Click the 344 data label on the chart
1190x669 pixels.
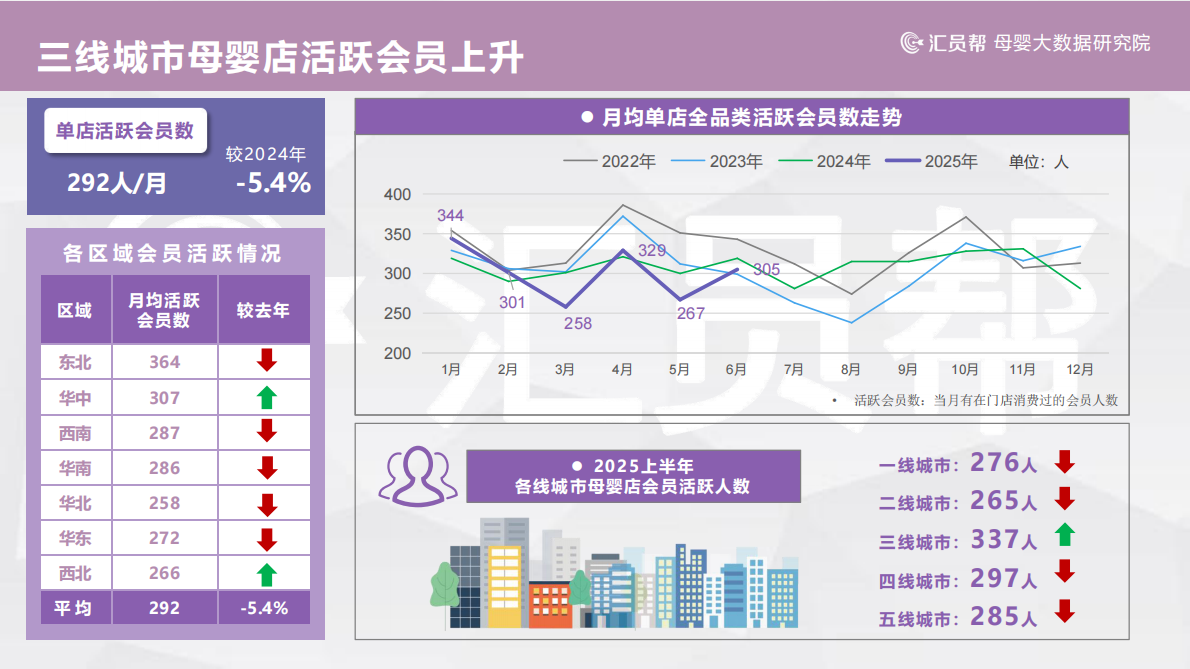(452, 213)
